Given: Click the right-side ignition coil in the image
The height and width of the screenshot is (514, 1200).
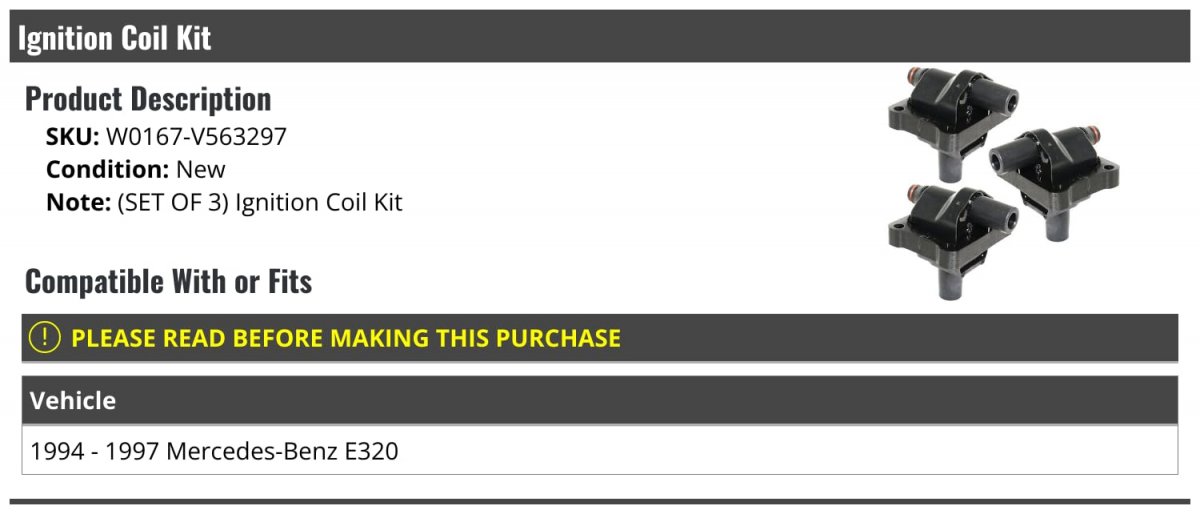Looking at the screenshot, I should (1053, 170).
